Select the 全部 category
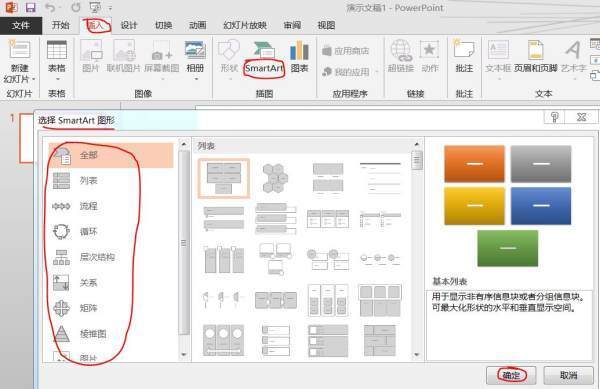 (x=111, y=155)
